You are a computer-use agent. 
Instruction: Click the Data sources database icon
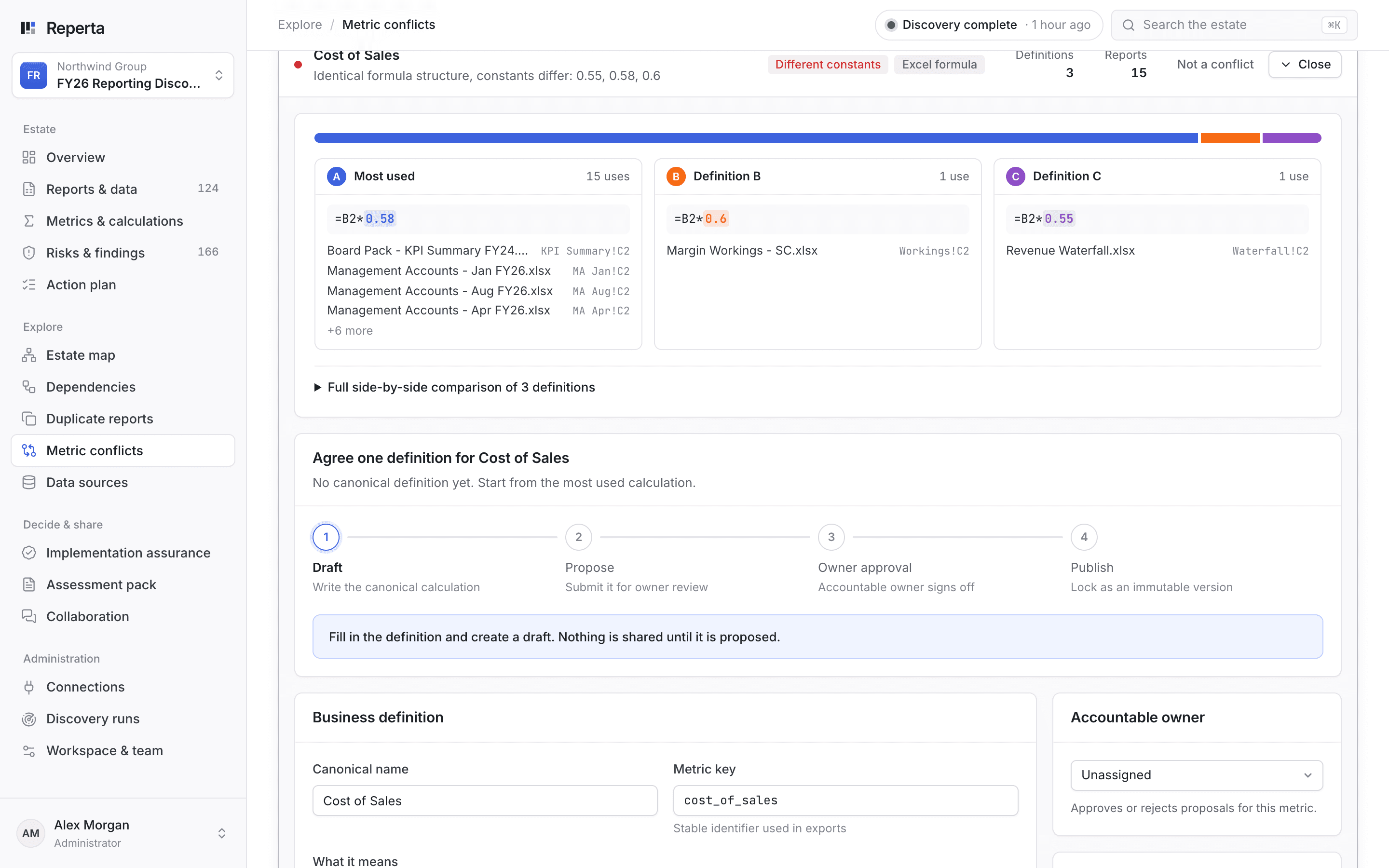(29, 482)
